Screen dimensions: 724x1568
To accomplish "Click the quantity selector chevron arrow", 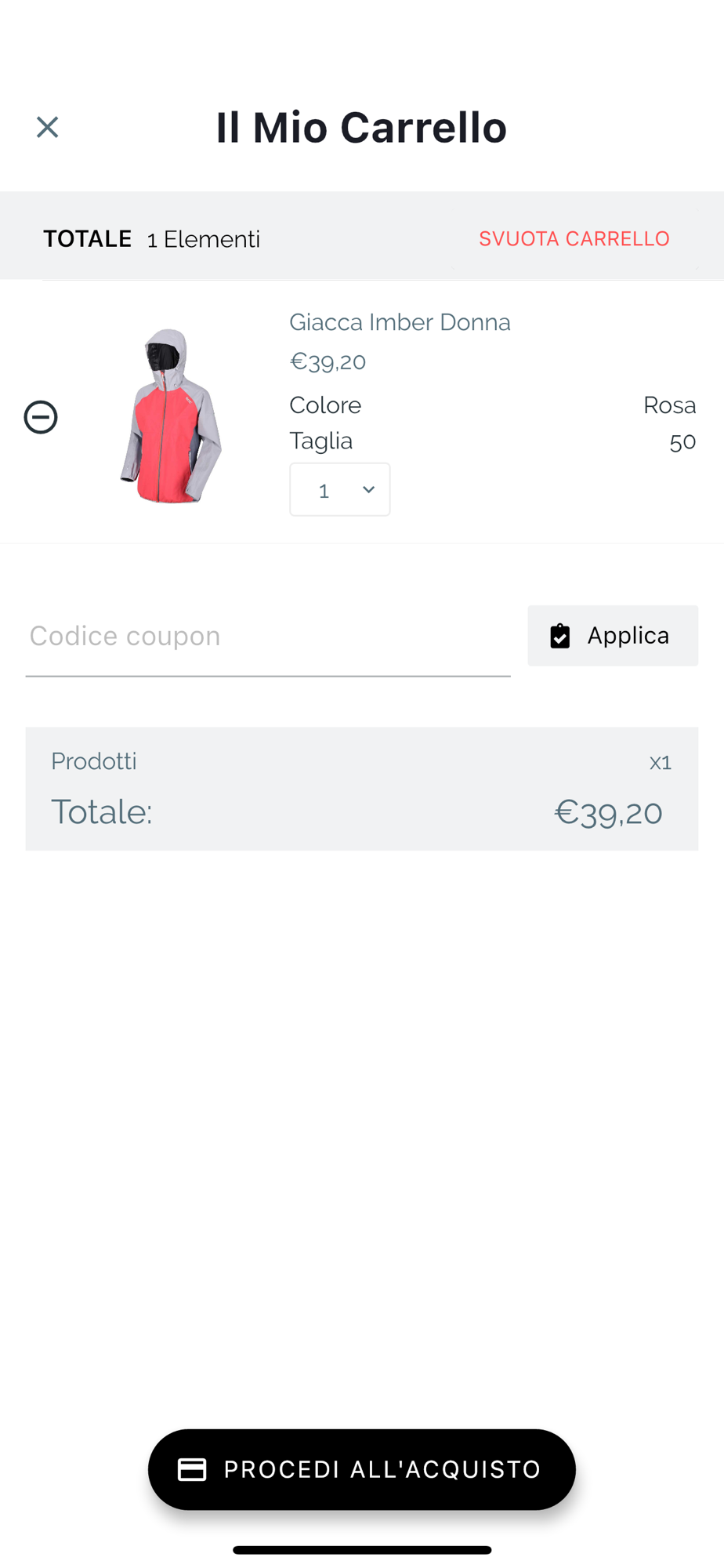I will click(368, 490).
